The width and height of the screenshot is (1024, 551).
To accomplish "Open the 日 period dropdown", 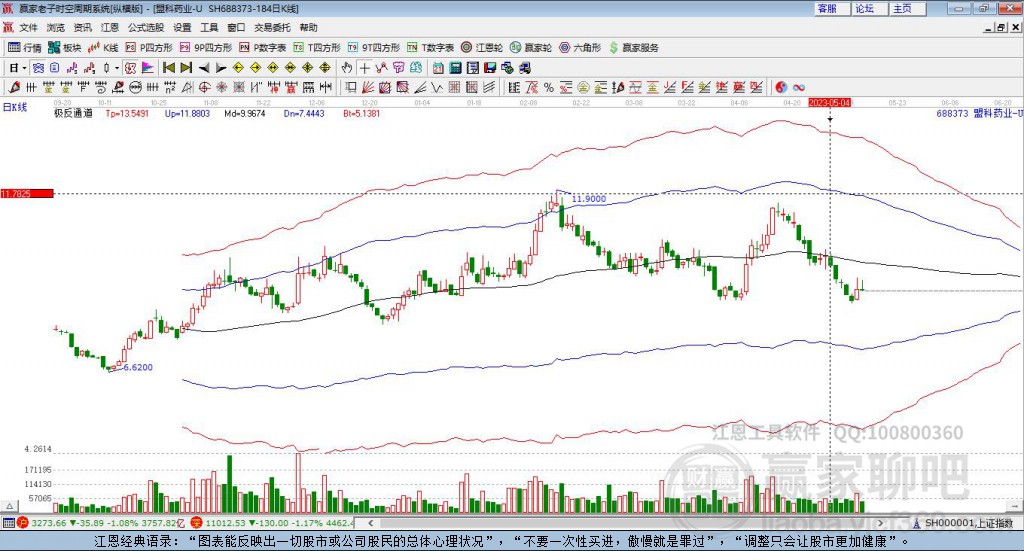I will pos(18,68).
